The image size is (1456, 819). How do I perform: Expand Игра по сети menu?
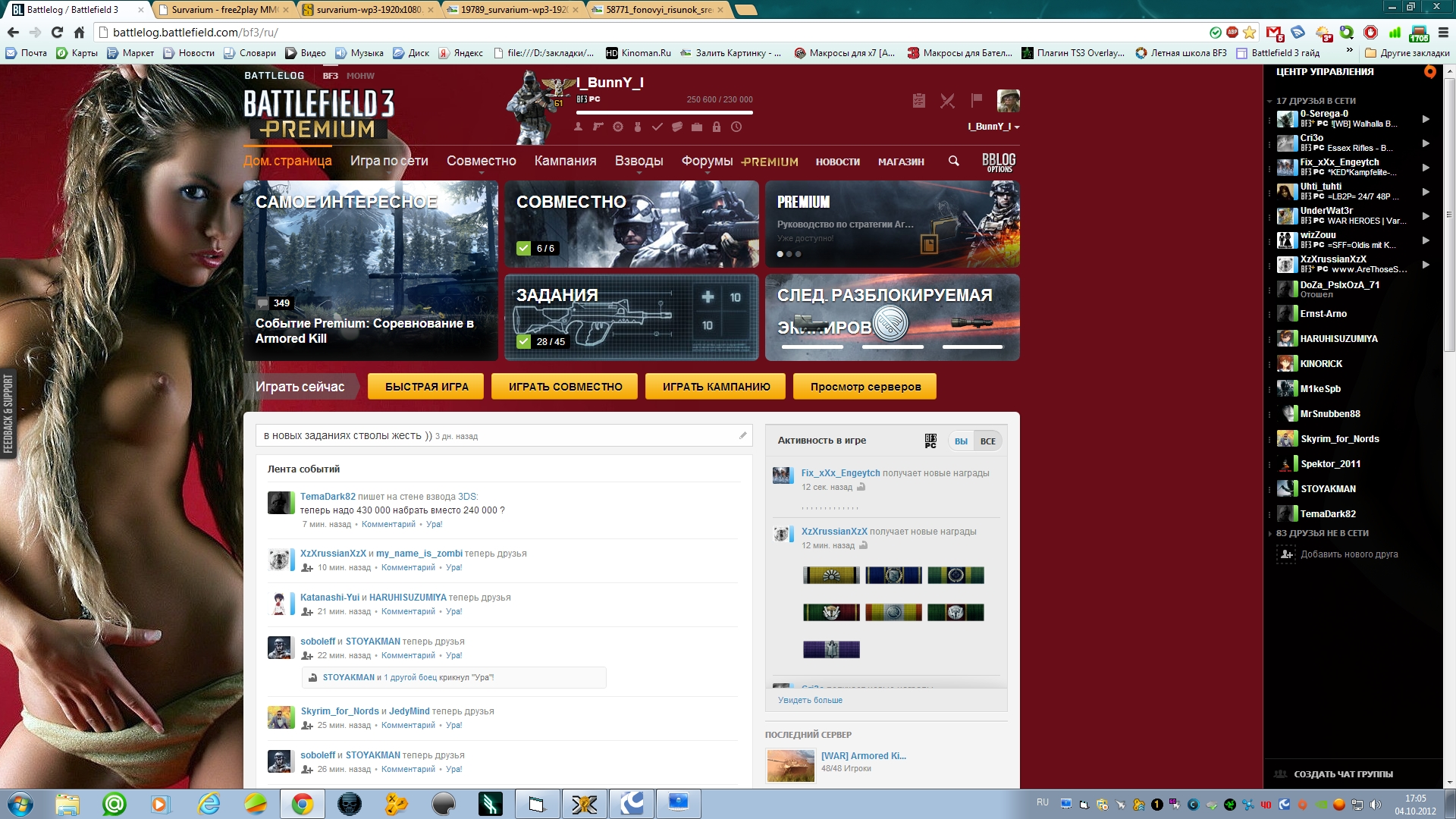pyautogui.click(x=389, y=162)
